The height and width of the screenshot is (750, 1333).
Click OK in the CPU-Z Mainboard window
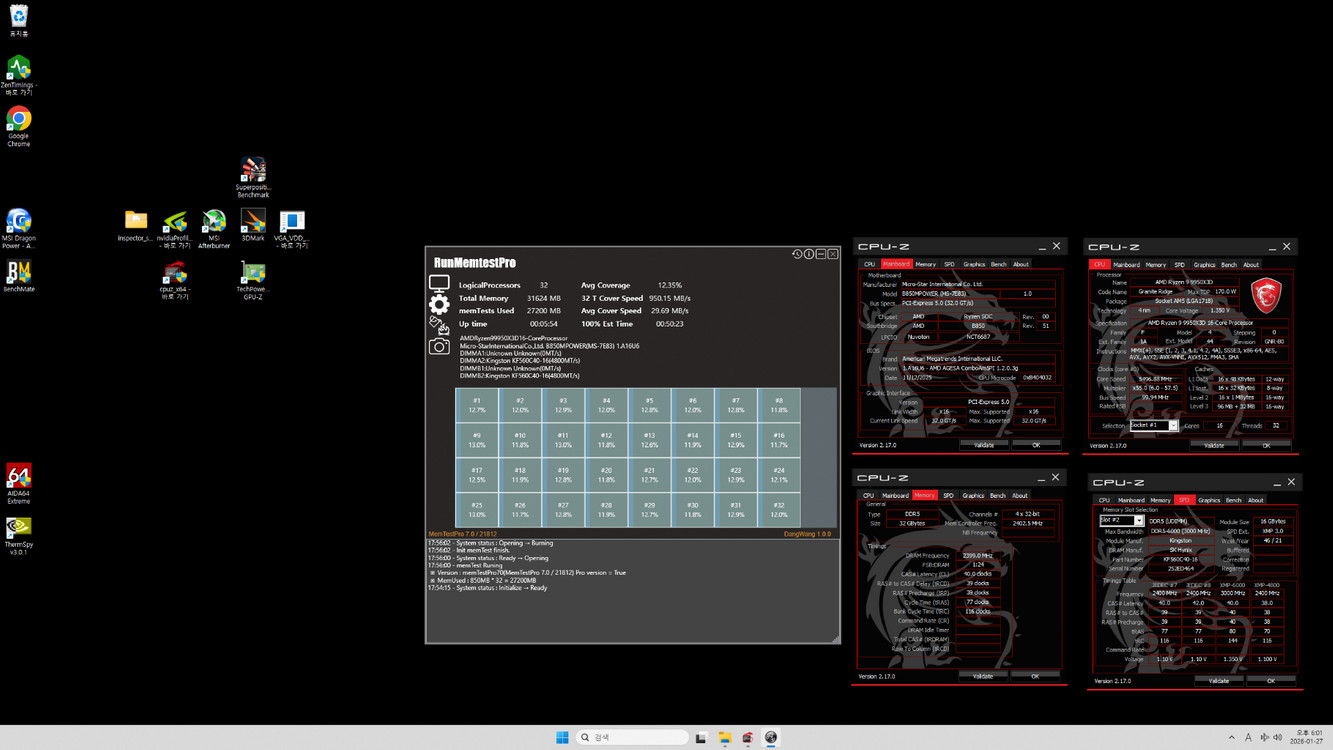point(1036,445)
